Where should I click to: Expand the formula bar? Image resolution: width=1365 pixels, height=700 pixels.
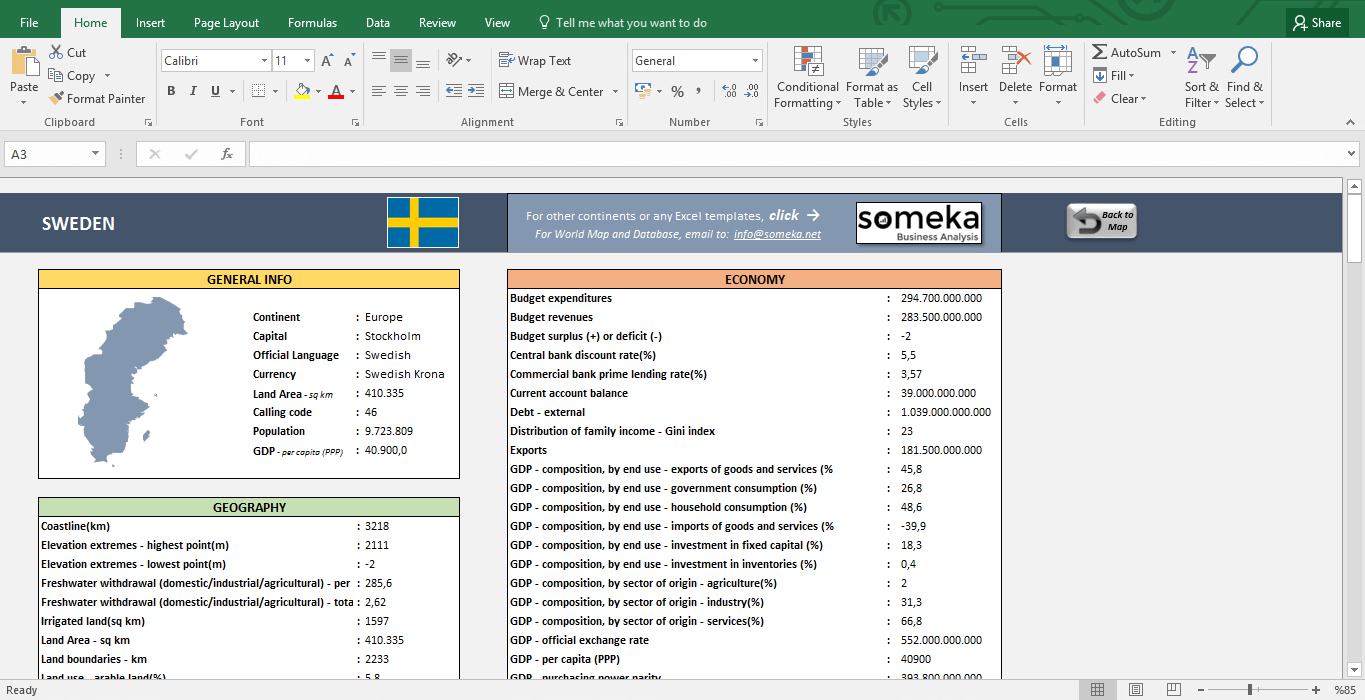1352,154
